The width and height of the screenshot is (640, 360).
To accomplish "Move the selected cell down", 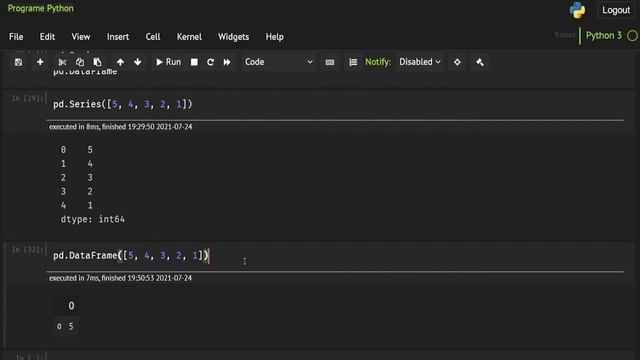I will pyautogui.click(x=138, y=62).
